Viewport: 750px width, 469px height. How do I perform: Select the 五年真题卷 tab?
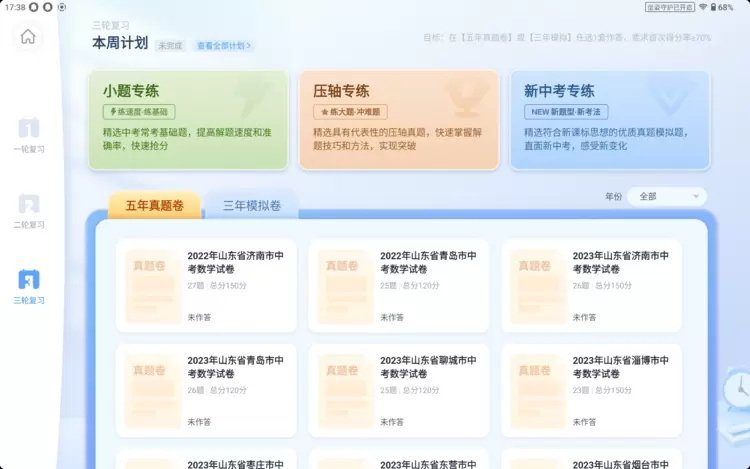(x=154, y=206)
